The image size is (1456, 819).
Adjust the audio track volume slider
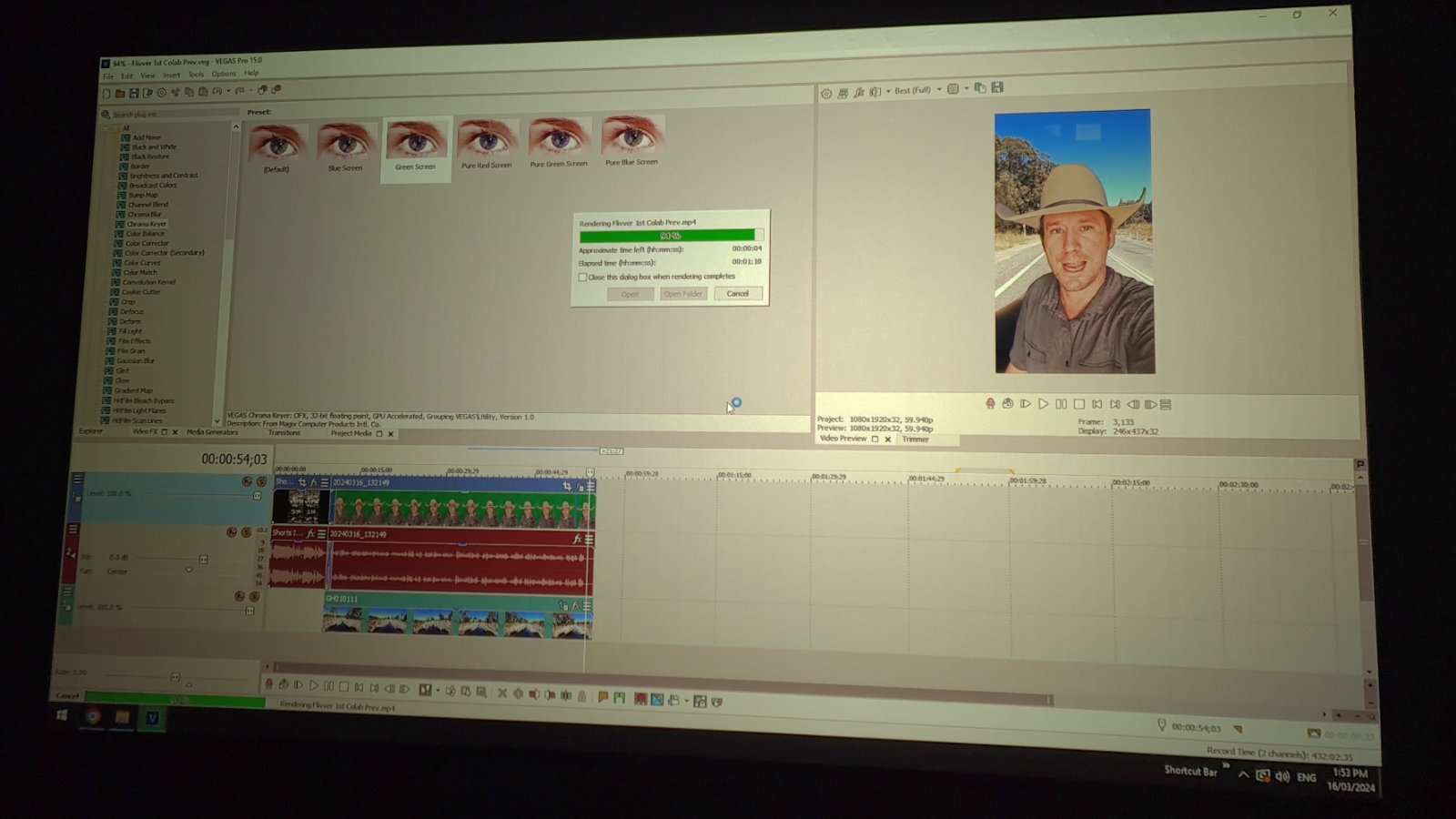pos(202,559)
